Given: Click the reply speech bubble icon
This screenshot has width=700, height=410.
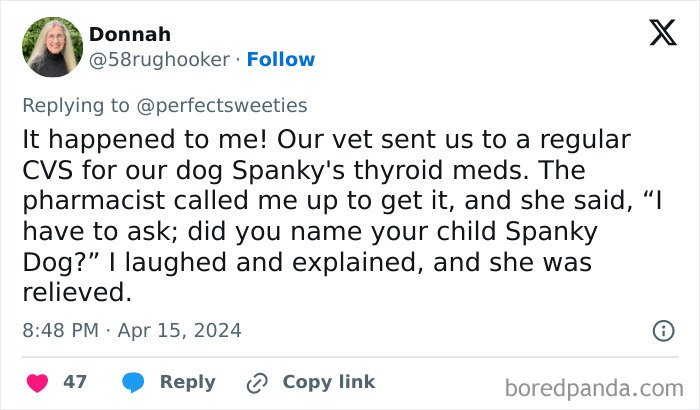Looking at the screenshot, I should pos(132,382).
